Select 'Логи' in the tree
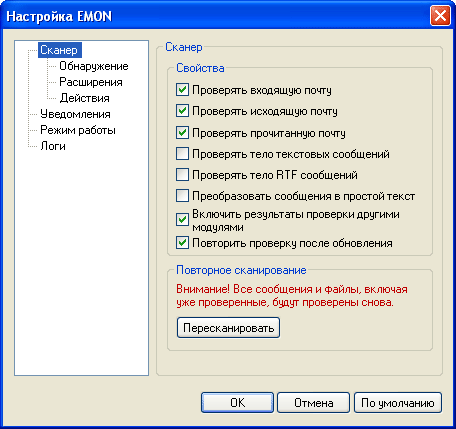 (53, 146)
